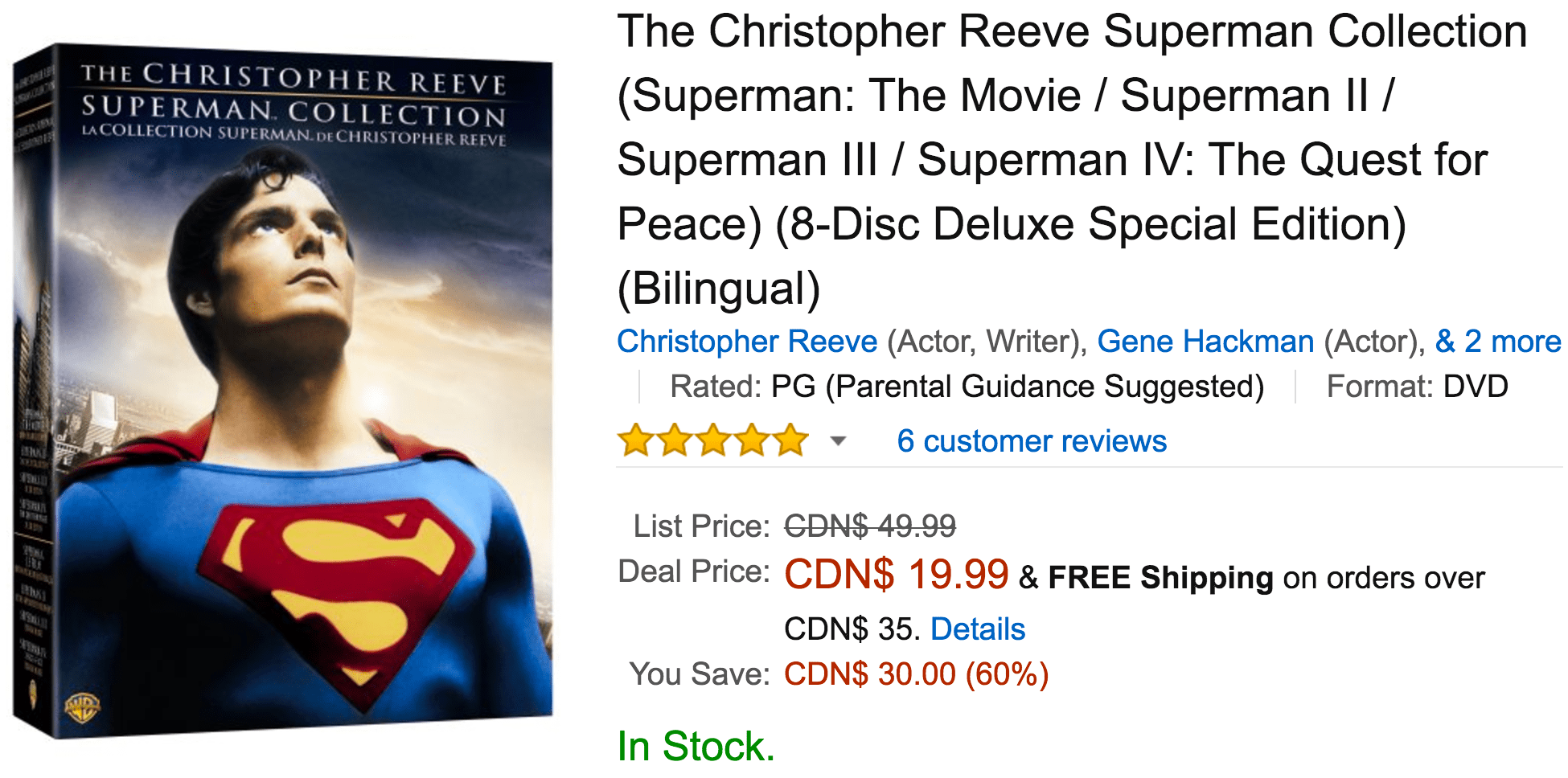Open the rating breakdown dropdown arrow
This screenshot has width=1568, height=778.
tap(838, 440)
